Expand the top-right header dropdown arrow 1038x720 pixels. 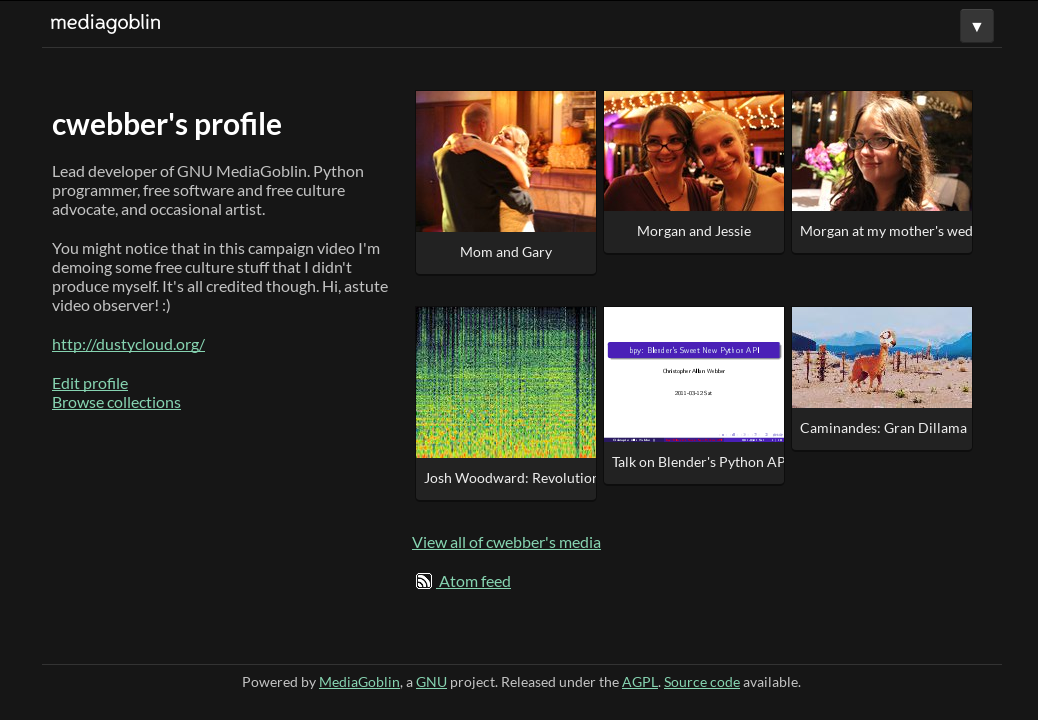coord(976,26)
